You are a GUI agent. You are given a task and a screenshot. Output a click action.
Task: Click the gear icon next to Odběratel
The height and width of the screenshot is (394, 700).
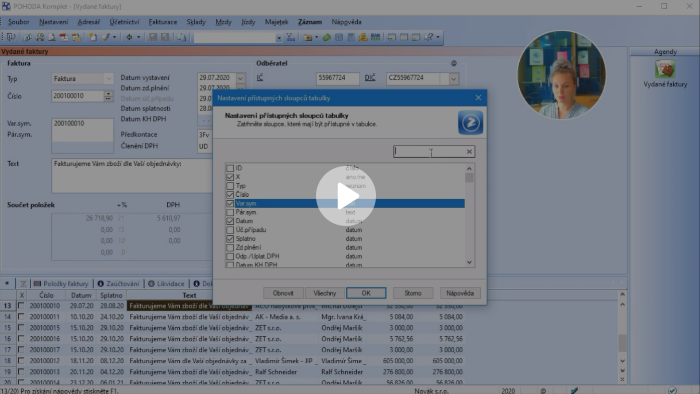[454, 63]
